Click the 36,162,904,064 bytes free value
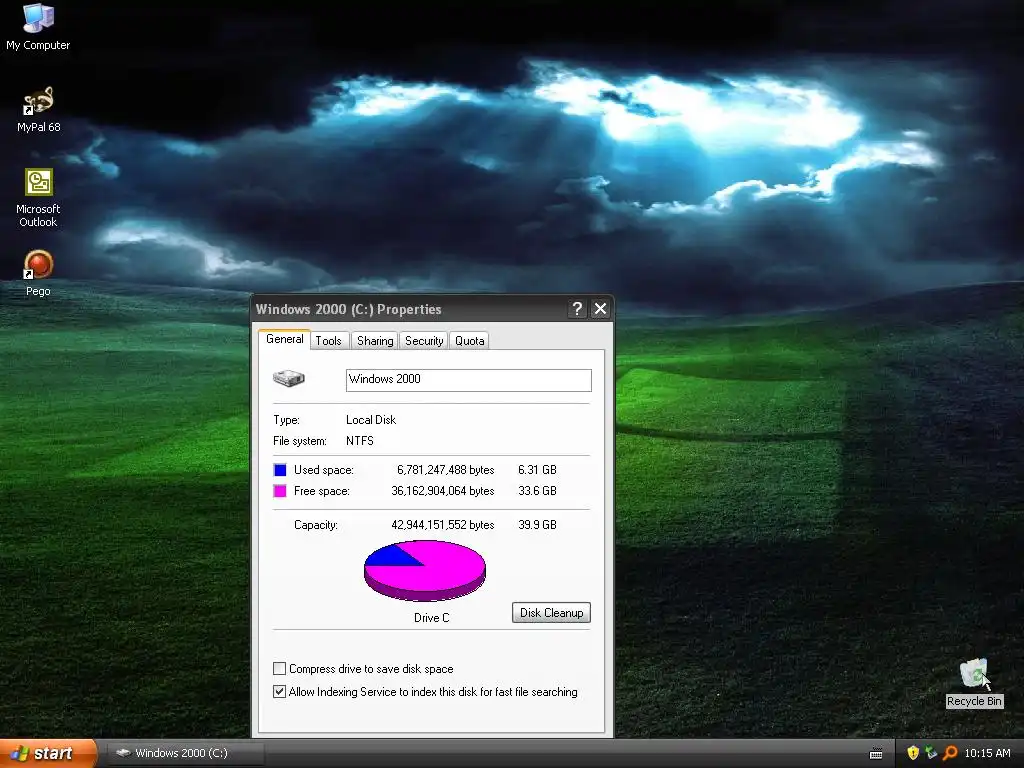 tap(443, 491)
